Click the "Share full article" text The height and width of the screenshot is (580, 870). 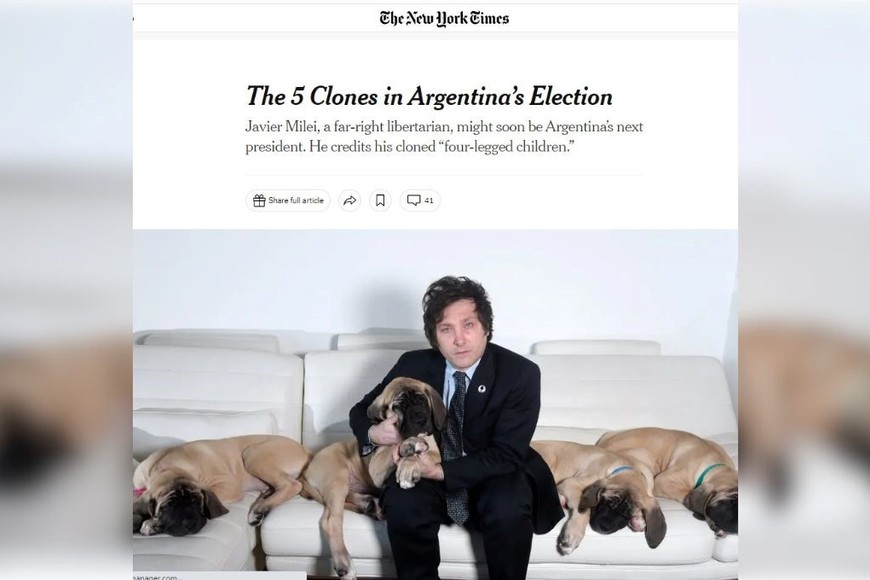pyautogui.click(x=296, y=200)
